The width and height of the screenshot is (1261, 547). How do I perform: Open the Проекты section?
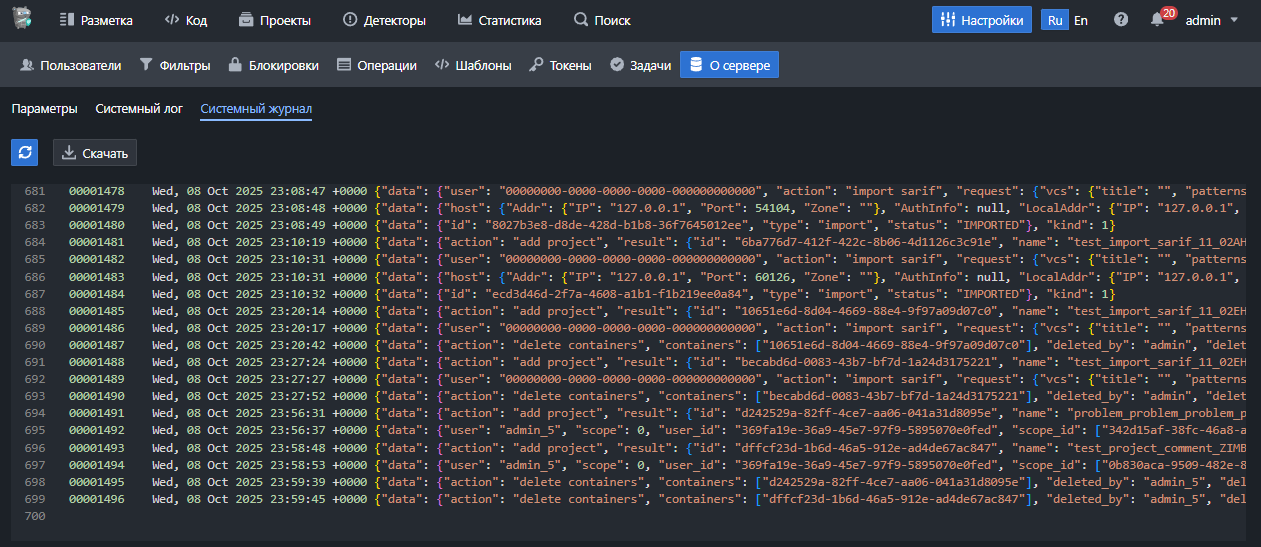tap(275, 20)
